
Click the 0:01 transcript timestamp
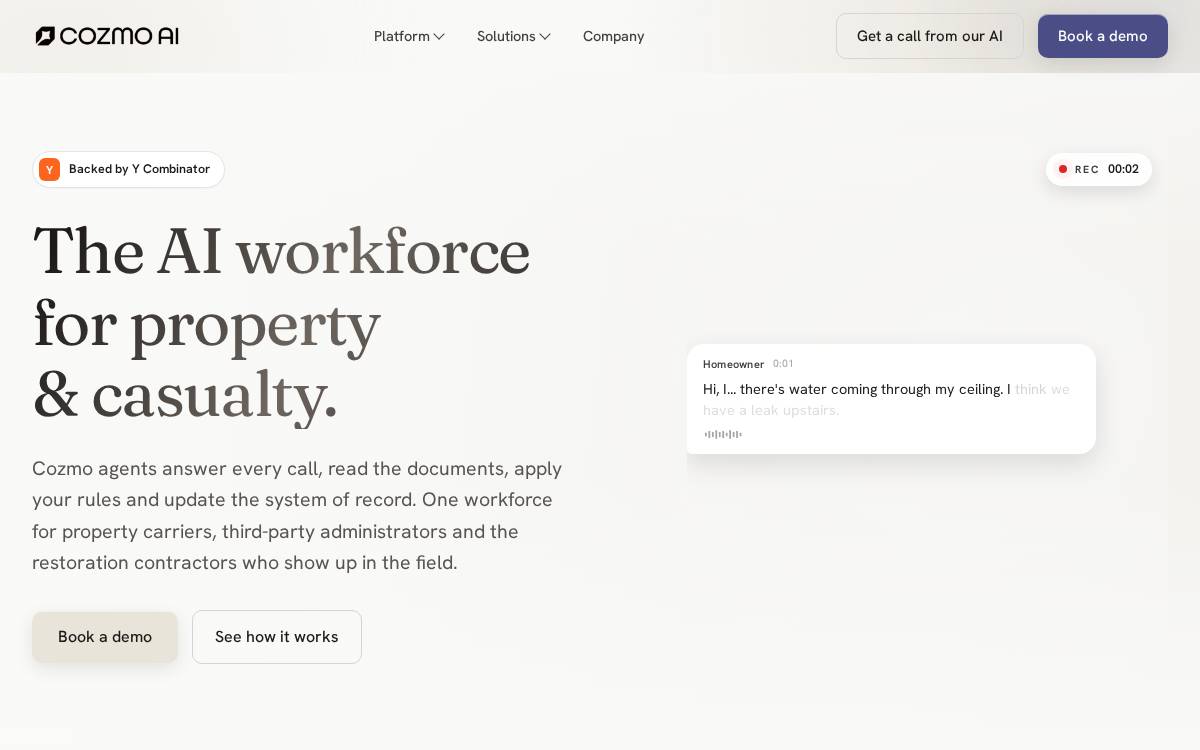783,364
